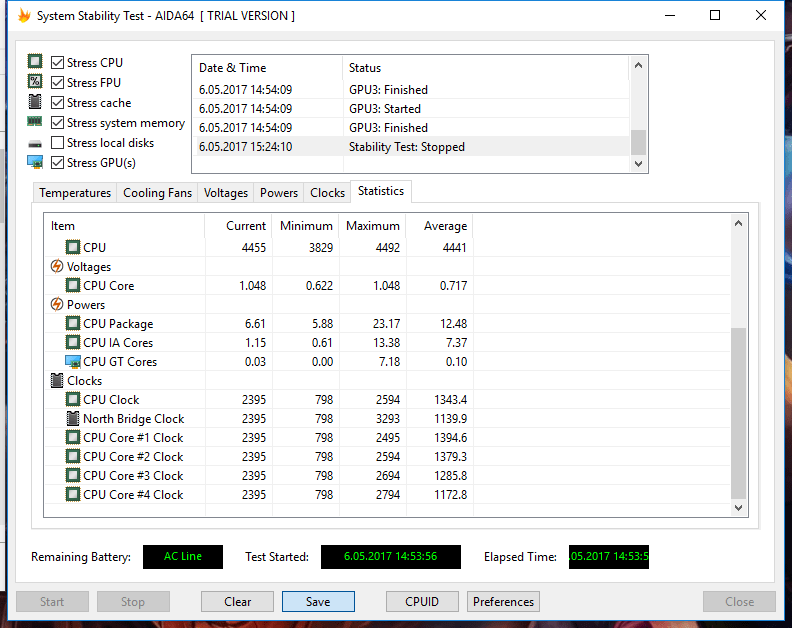792x628 pixels.
Task: Click the CPU Clock row icon
Action: click(x=73, y=400)
